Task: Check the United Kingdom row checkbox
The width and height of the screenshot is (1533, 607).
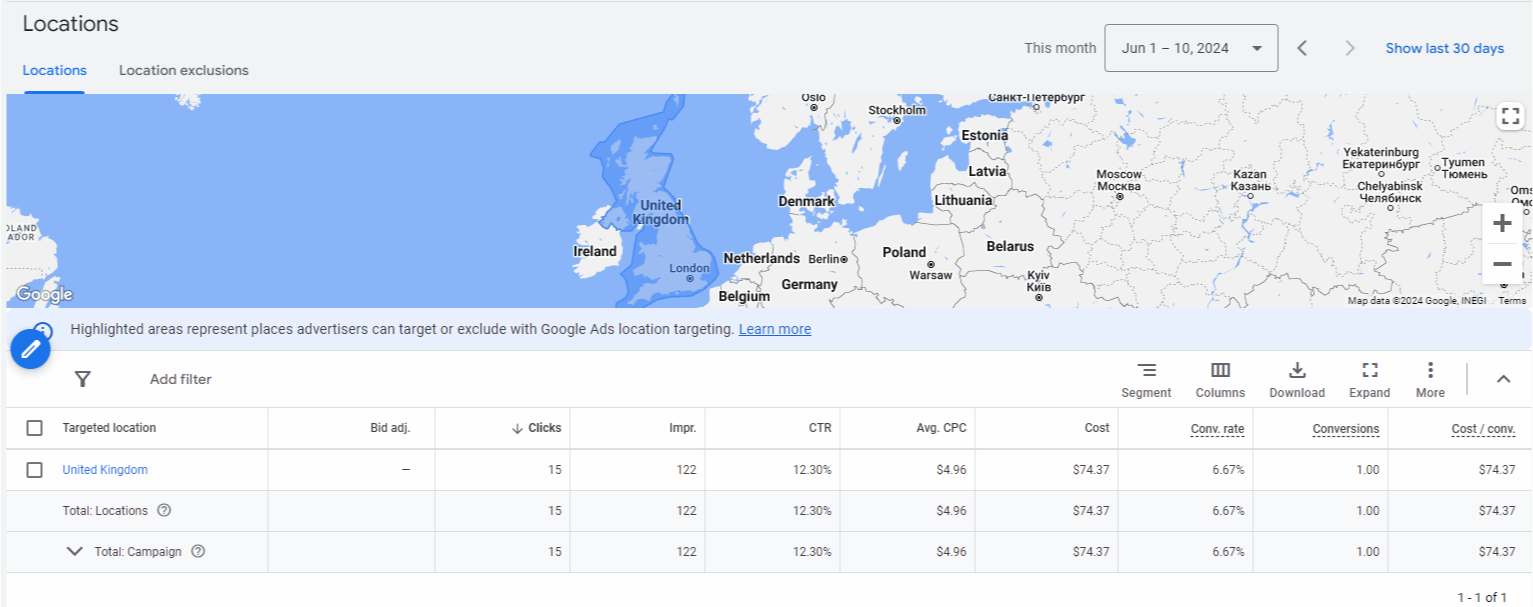Action: 34,470
